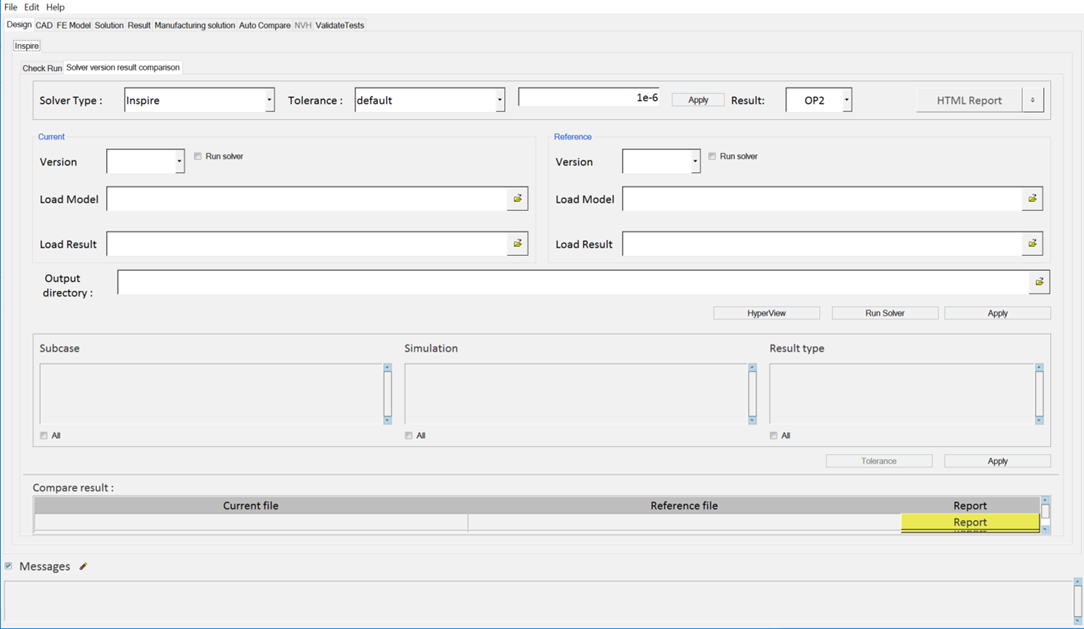This screenshot has width=1084, height=629.
Task: Browse for Current Load Result file
Action: click(517, 244)
